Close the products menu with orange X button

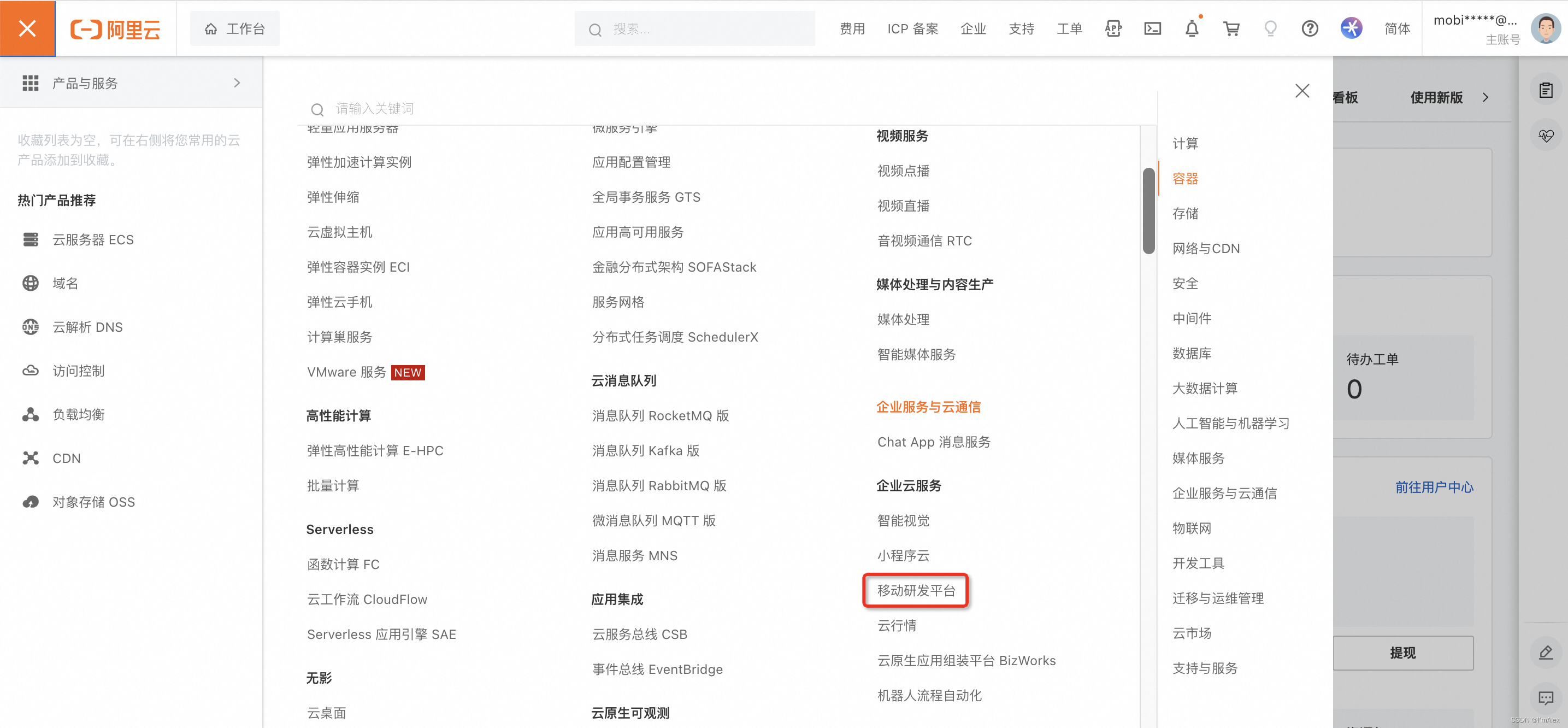coord(27,28)
